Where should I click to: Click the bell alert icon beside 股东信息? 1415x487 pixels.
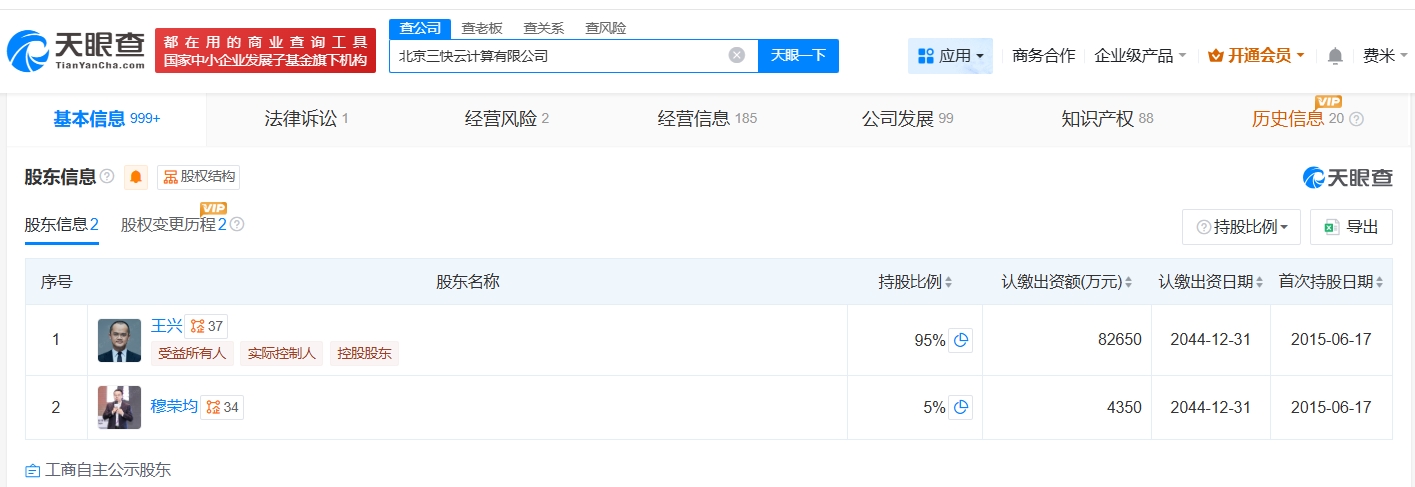pyautogui.click(x=136, y=177)
